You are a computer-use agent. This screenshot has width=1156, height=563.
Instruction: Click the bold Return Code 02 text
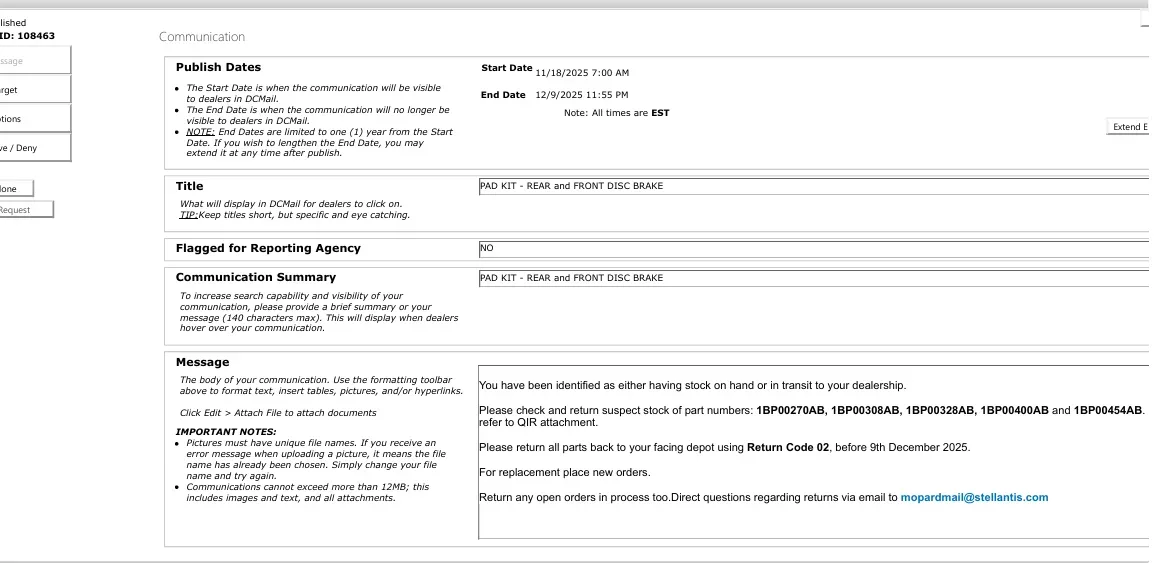787,447
